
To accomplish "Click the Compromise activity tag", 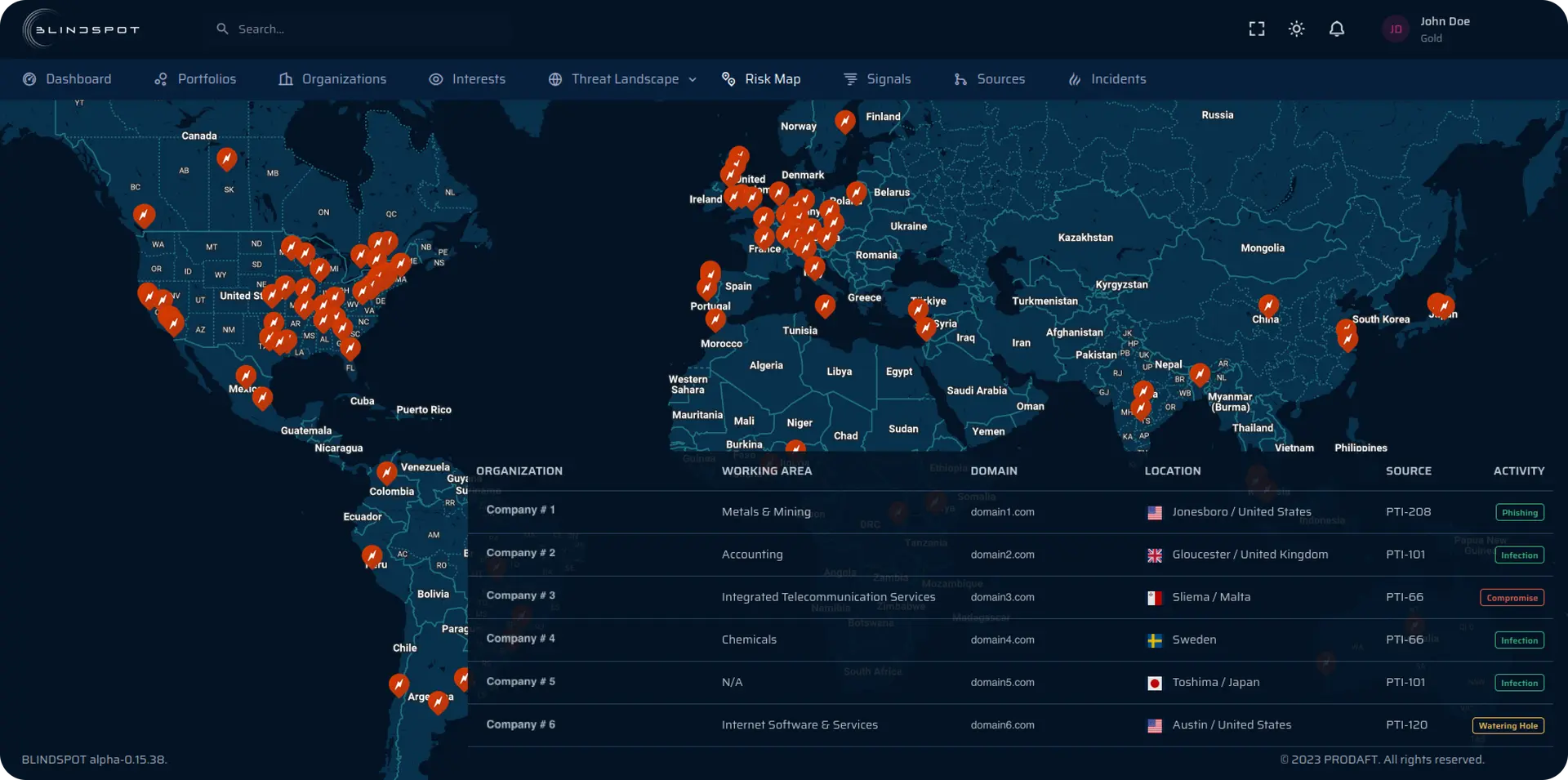I will (1512, 598).
